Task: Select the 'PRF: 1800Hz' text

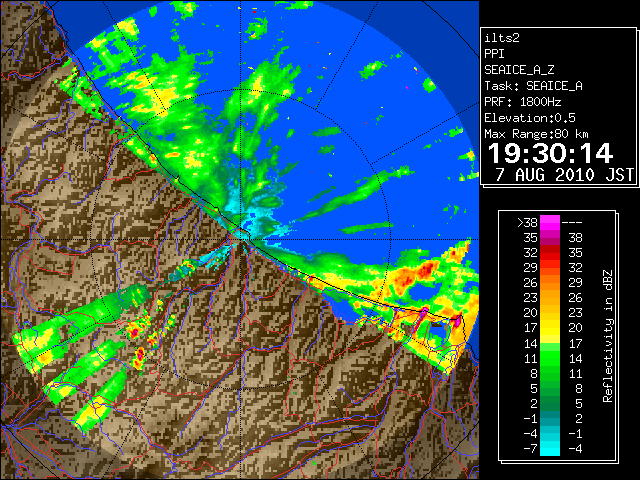Action: tap(523, 102)
